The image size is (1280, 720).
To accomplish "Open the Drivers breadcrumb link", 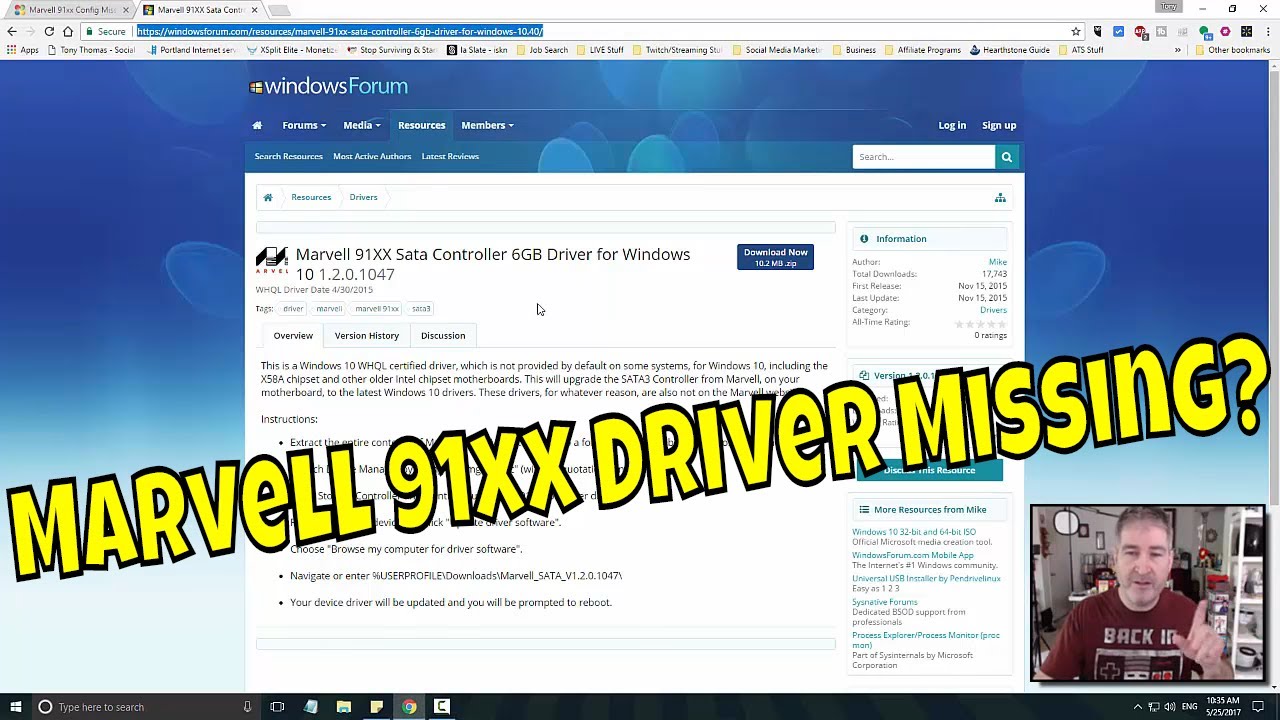I will [x=363, y=197].
